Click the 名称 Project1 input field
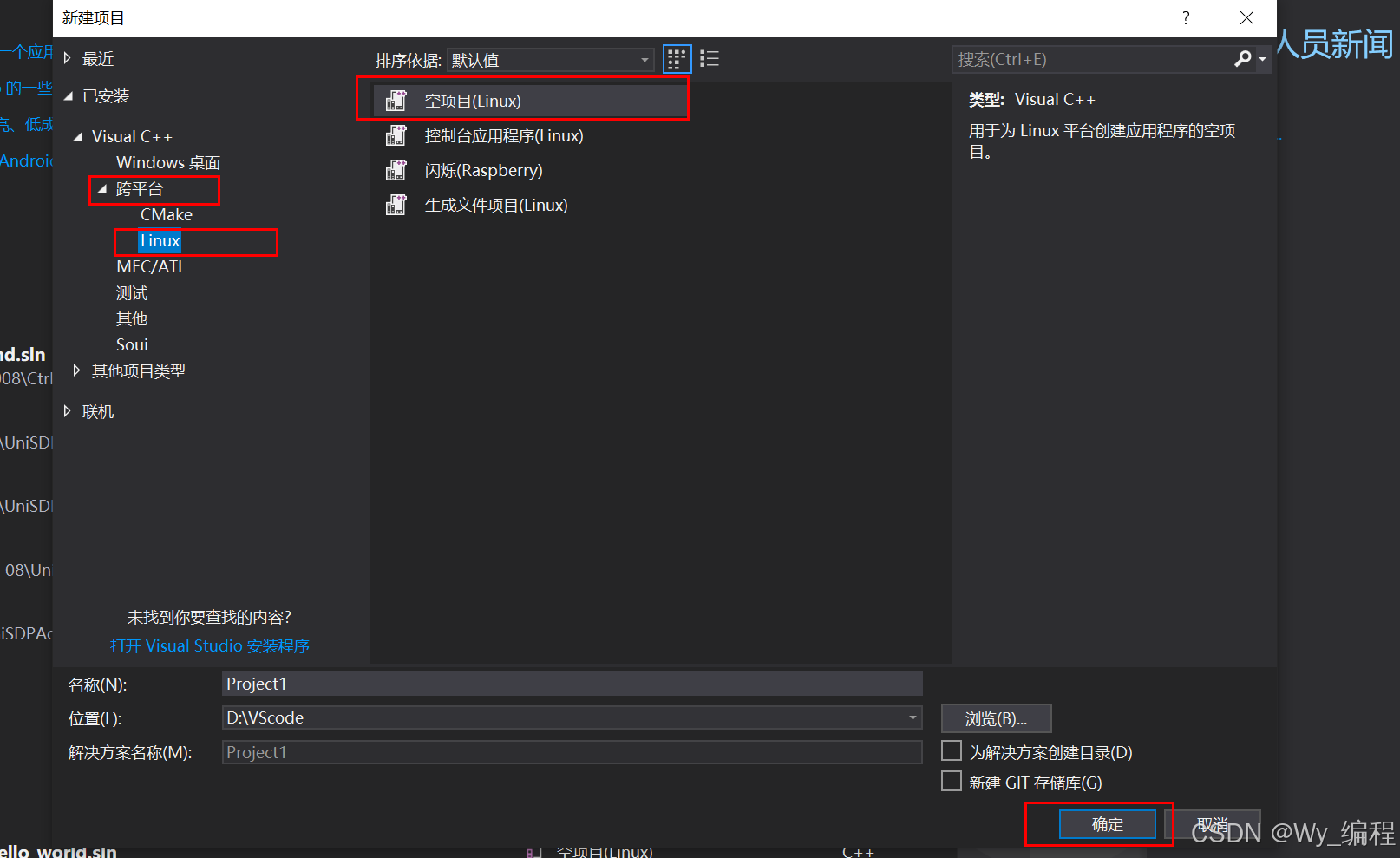The width and height of the screenshot is (1400, 858). point(572,684)
